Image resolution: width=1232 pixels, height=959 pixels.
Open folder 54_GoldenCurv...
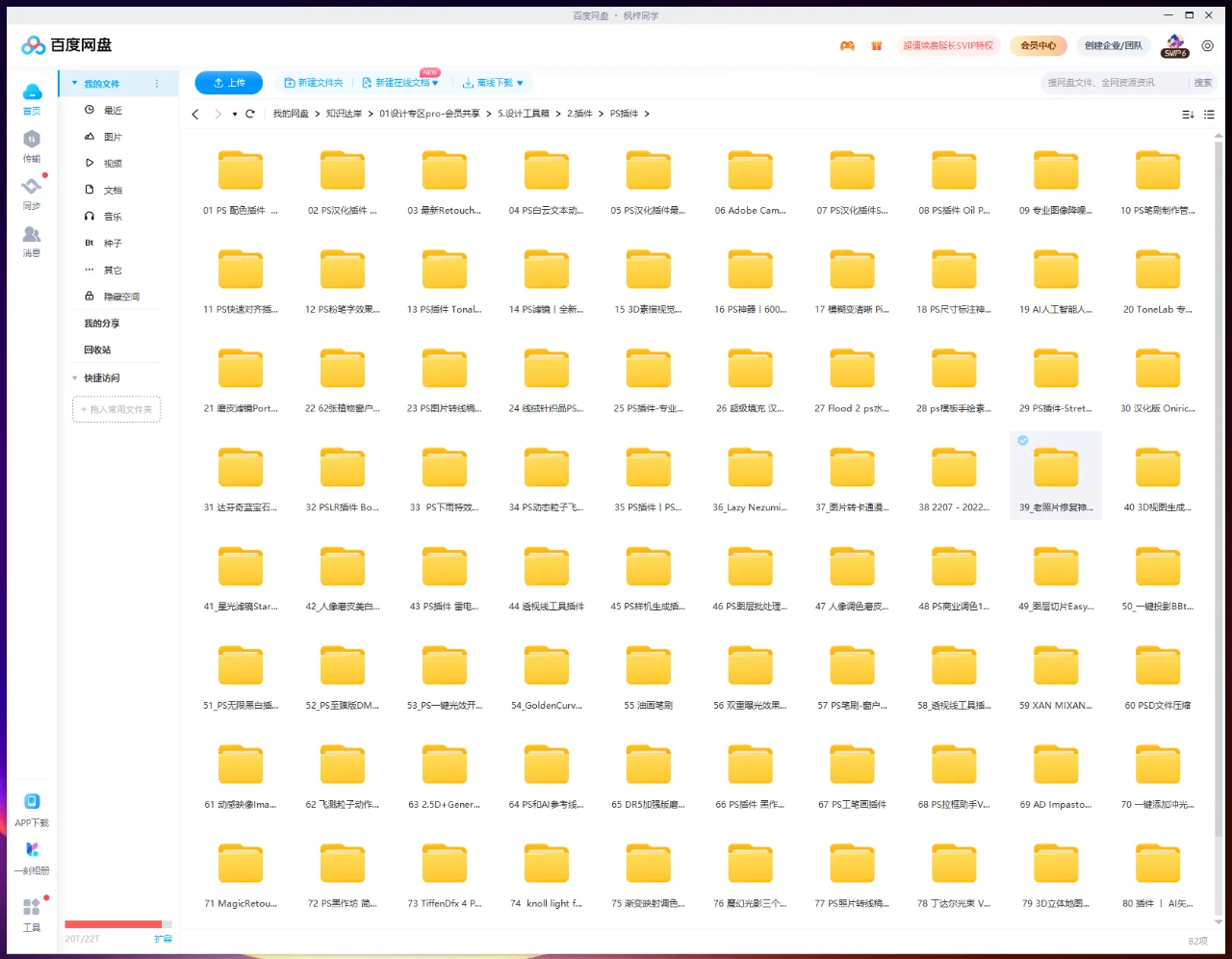[547, 678]
